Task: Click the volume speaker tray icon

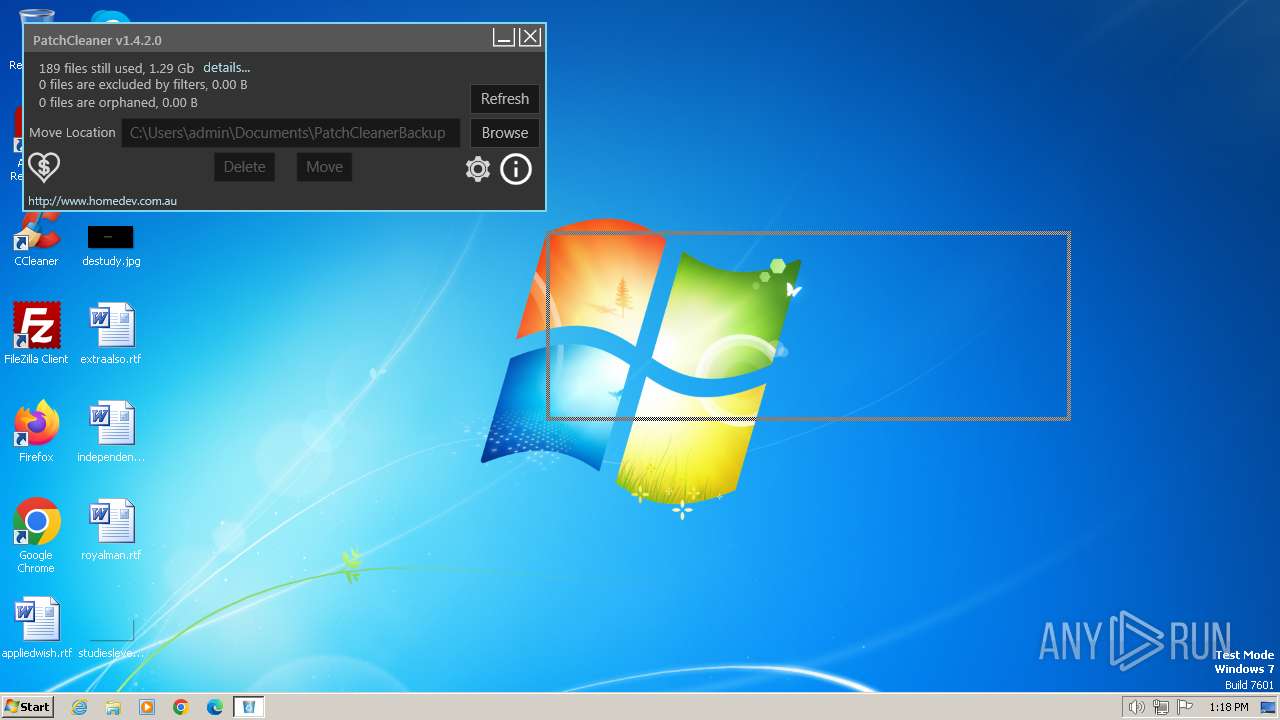Action: [1136, 707]
